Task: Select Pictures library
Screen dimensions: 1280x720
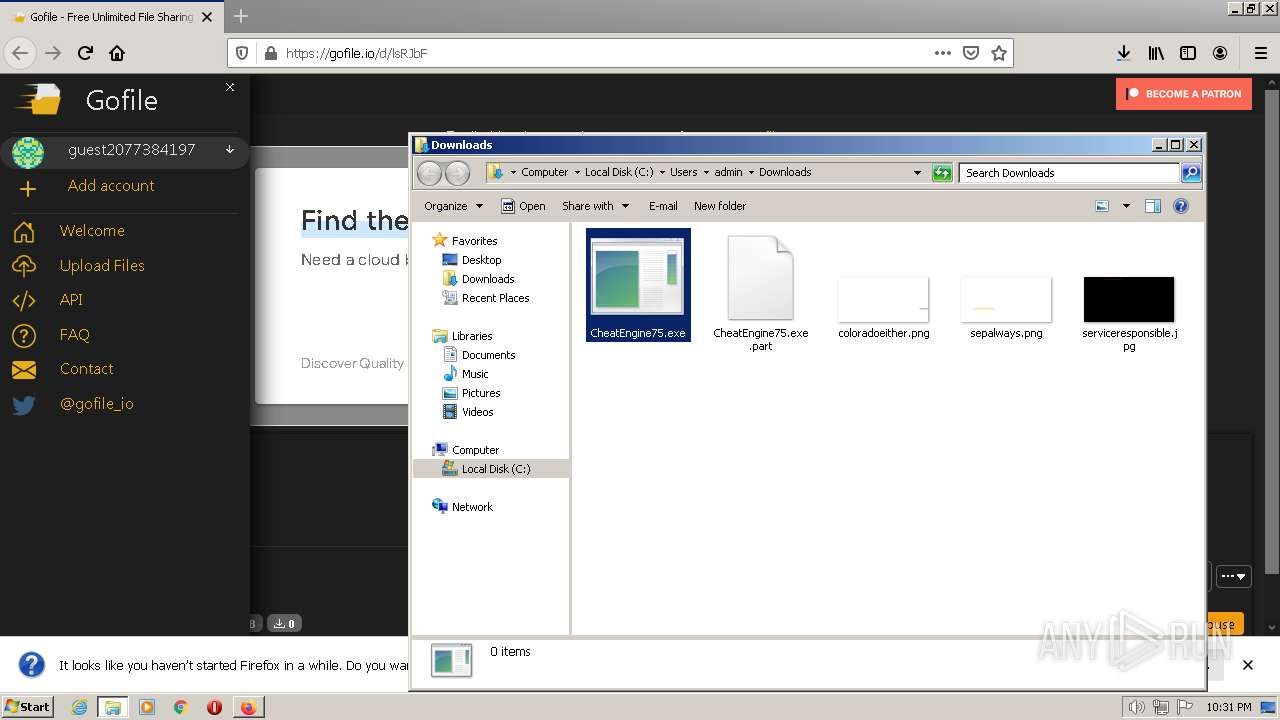Action: [481, 393]
